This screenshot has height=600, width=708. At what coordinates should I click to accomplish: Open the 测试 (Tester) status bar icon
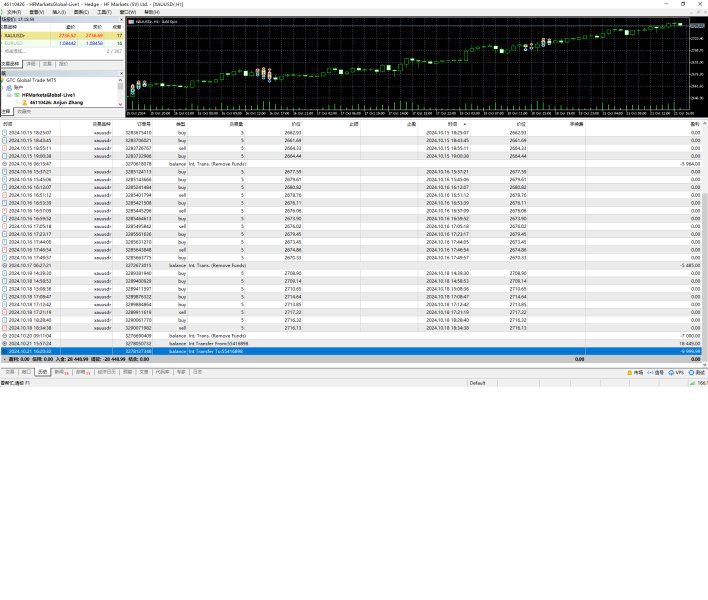(696, 371)
